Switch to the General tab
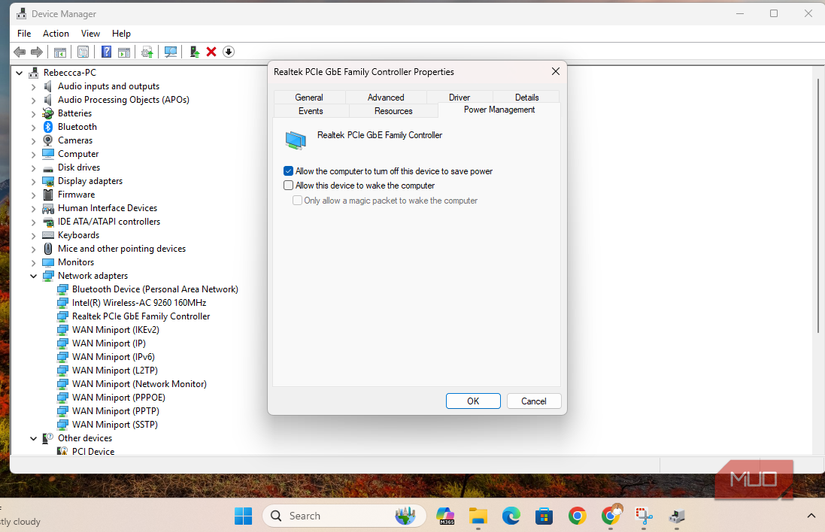The height and width of the screenshot is (532, 825). pos(309,97)
